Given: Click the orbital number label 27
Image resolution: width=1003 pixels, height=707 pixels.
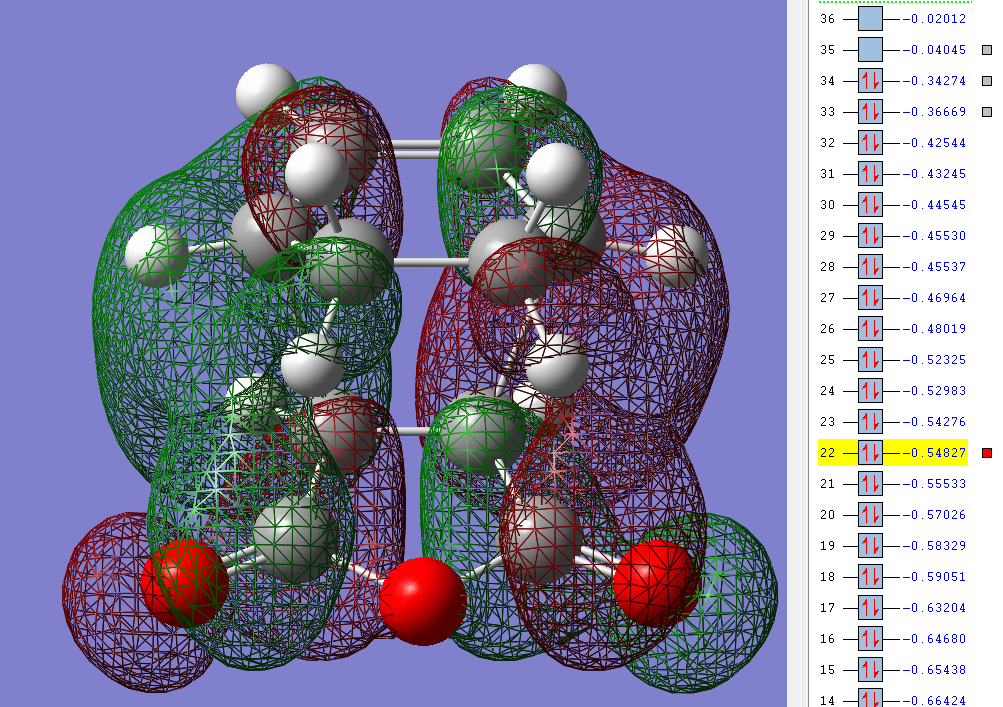Looking at the screenshot, I should point(828,298).
